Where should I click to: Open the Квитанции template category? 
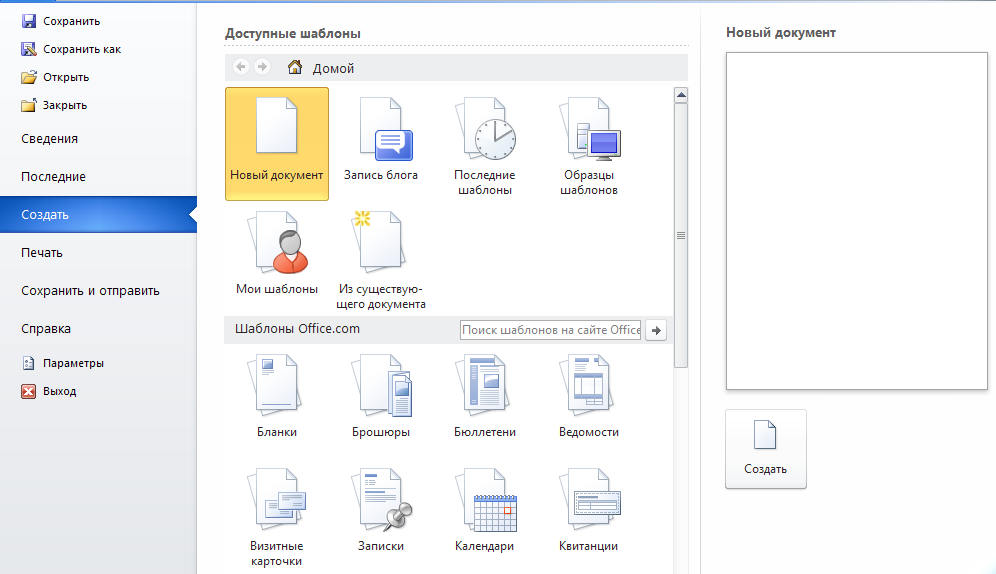coord(589,510)
